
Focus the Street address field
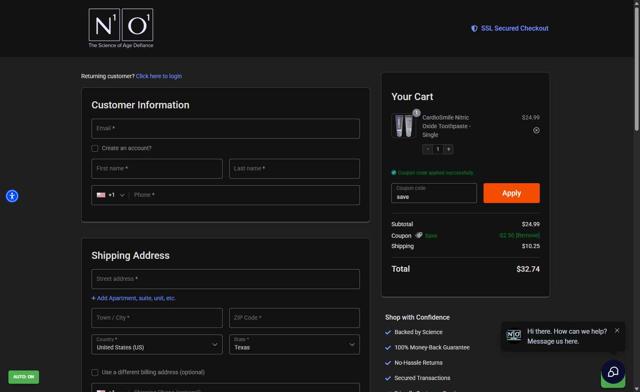click(x=225, y=279)
